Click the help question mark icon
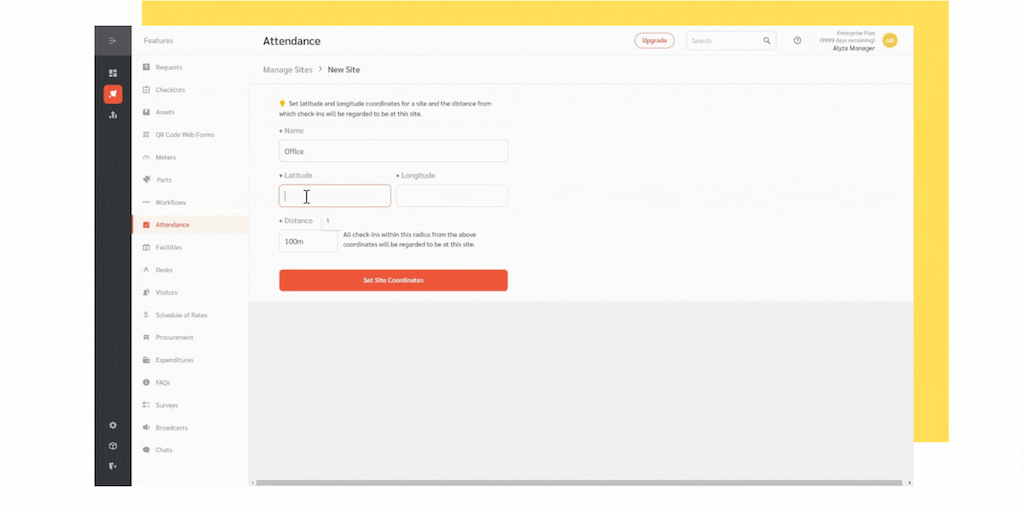This screenshot has width=1024, height=512. click(797, 40)
